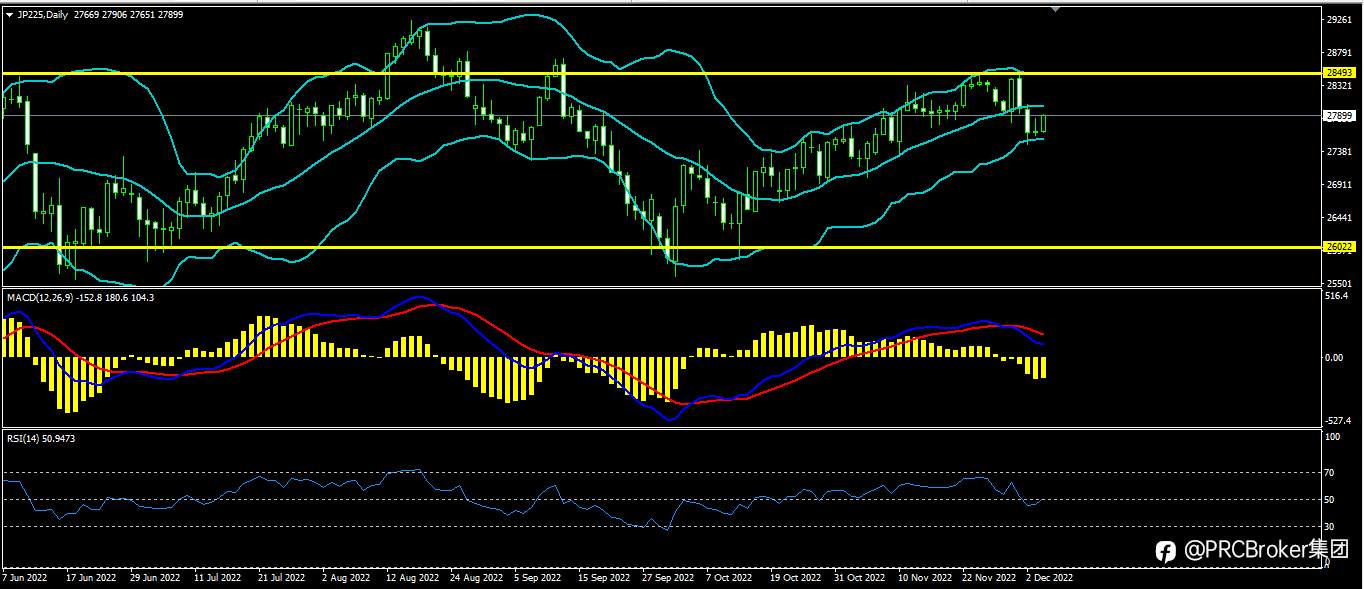Click the 2 Aug 2022 date label
Viewport: 1364px width, 589px height.
(x=346, y=577)
